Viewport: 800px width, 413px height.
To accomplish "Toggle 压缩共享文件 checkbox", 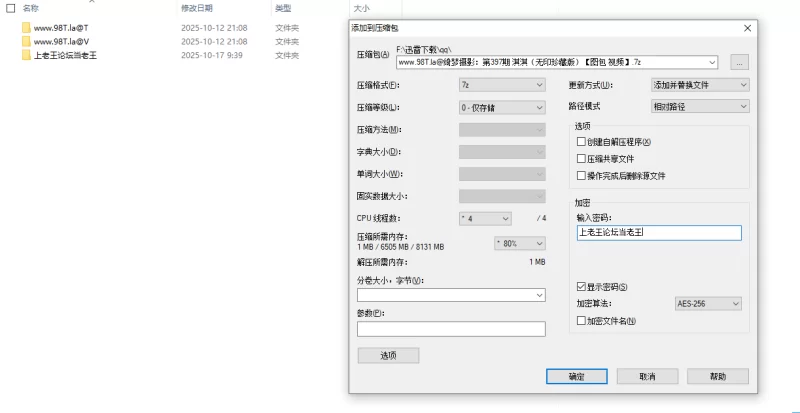I will (x=582, y=158).
